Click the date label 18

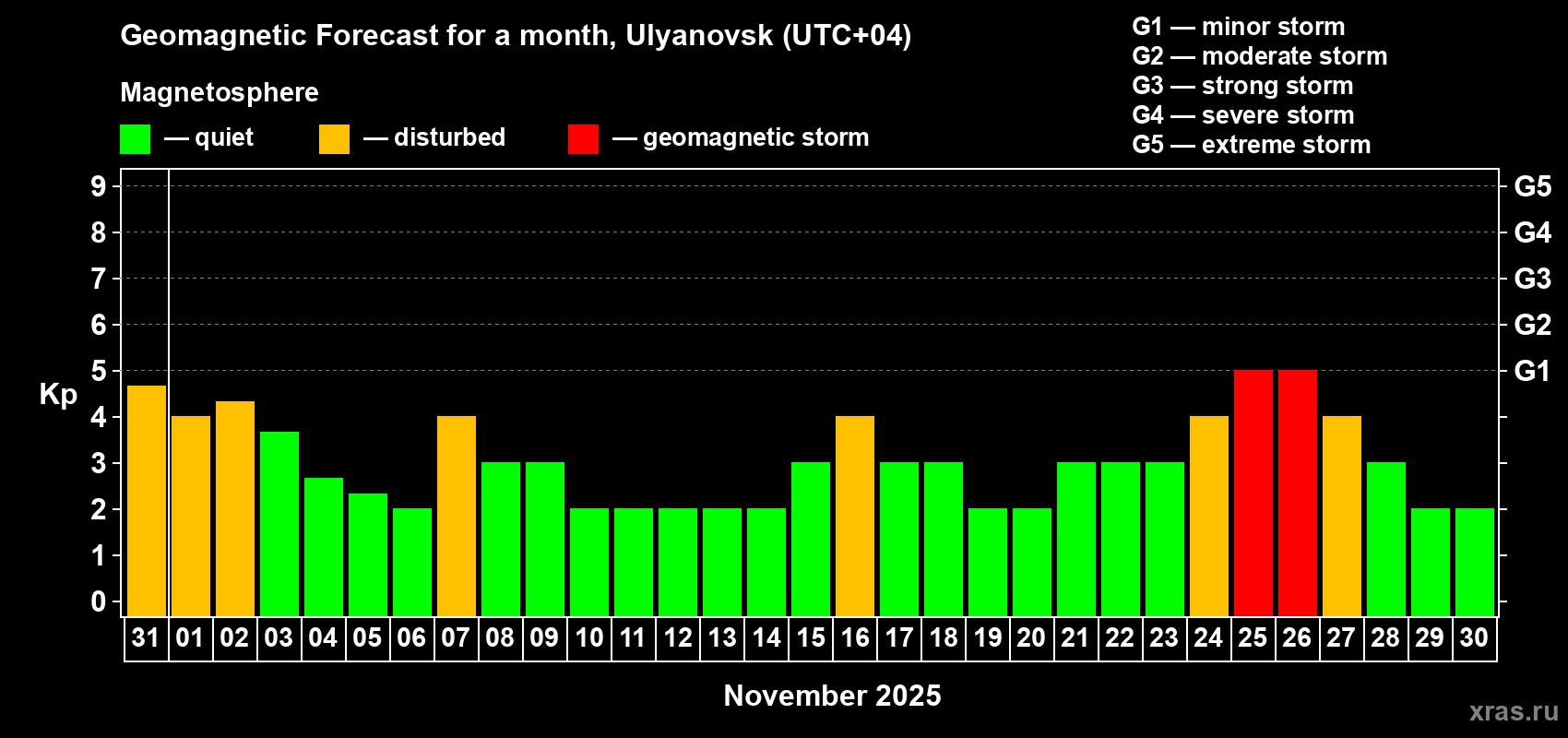point(943,638)
